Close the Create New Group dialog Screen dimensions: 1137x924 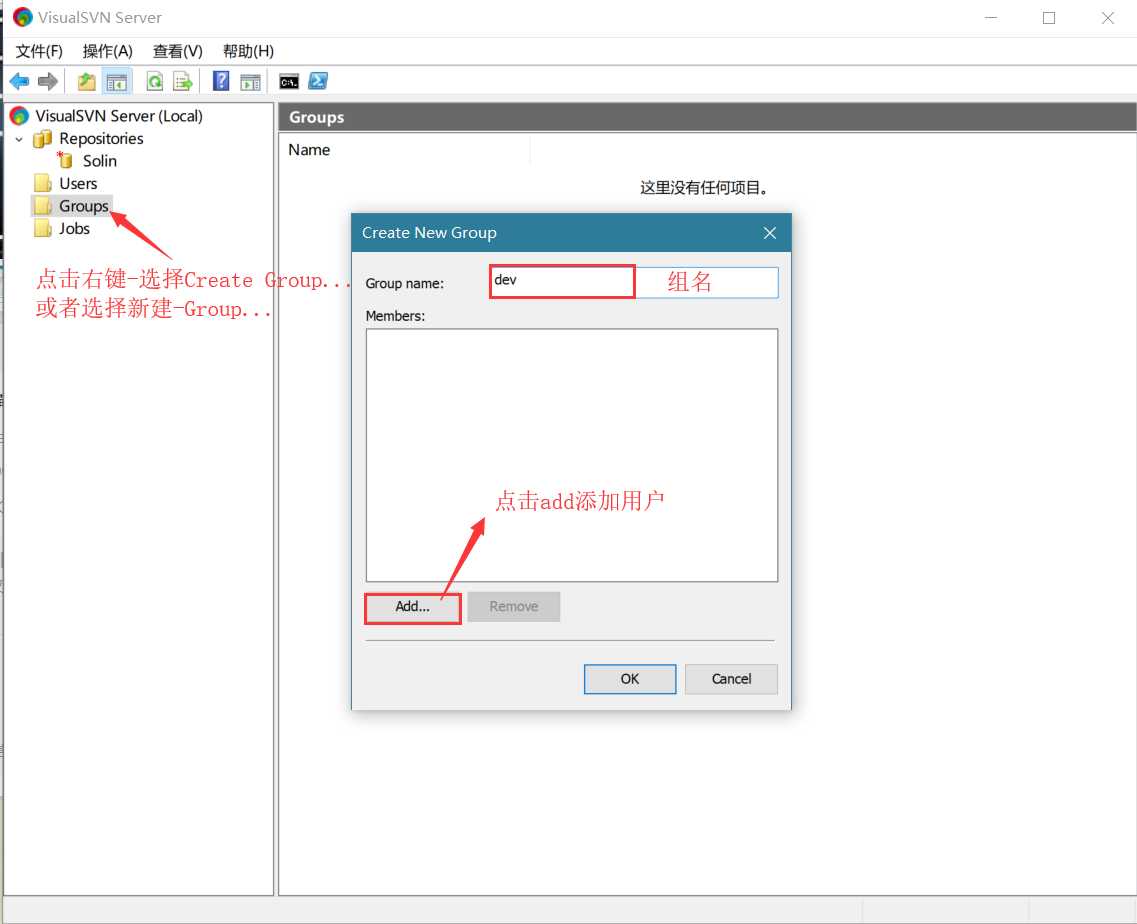pyautogui.click(x=769, y=233)
